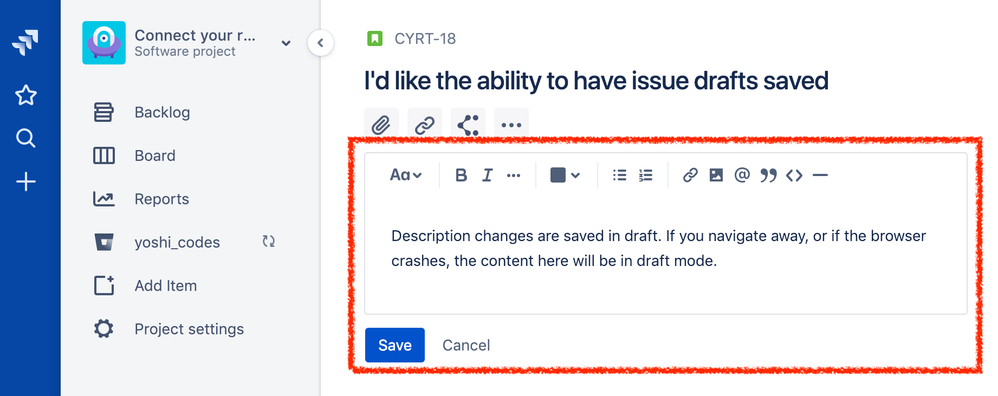Image resolution: width=998 pixels, height=396 pixels.
Task: Click the project avatar icon
Action: tap(104, 43)
